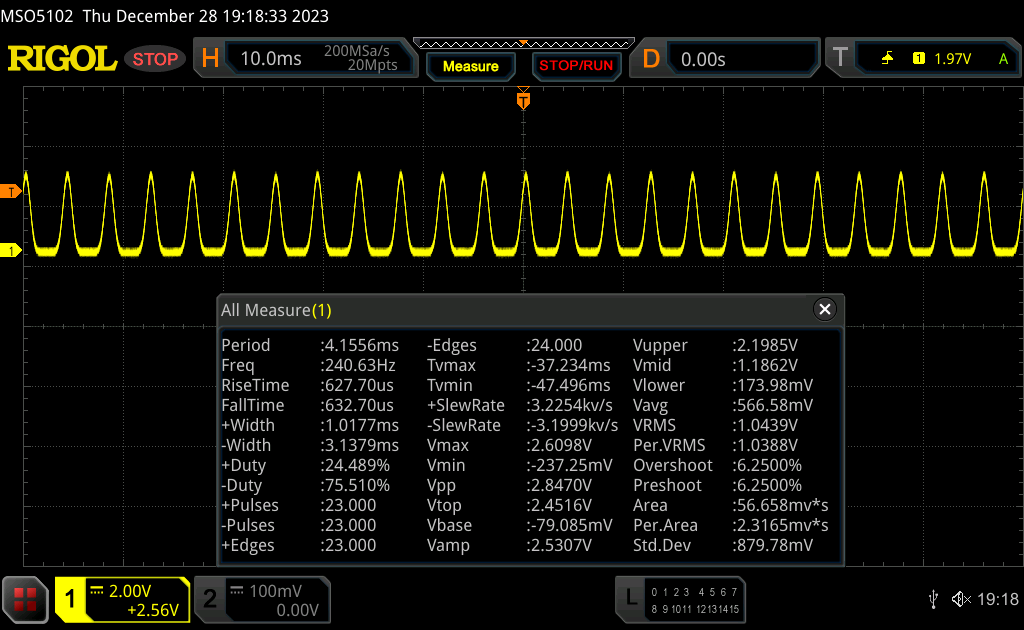
Task: Select the 10.0ms timebase value
Action: tap(271, 59)
